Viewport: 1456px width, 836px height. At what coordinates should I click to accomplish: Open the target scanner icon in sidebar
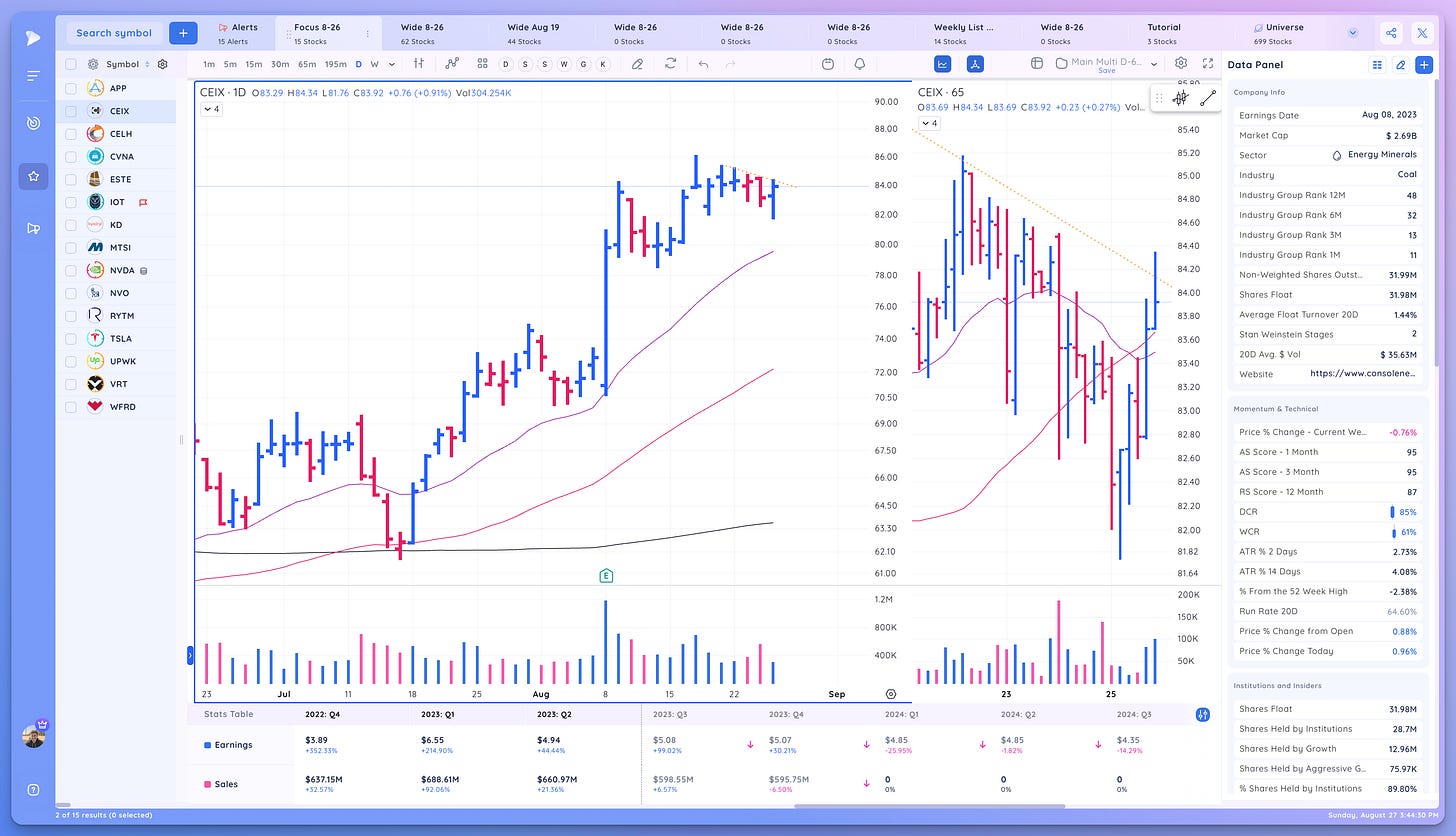point(33,124)
